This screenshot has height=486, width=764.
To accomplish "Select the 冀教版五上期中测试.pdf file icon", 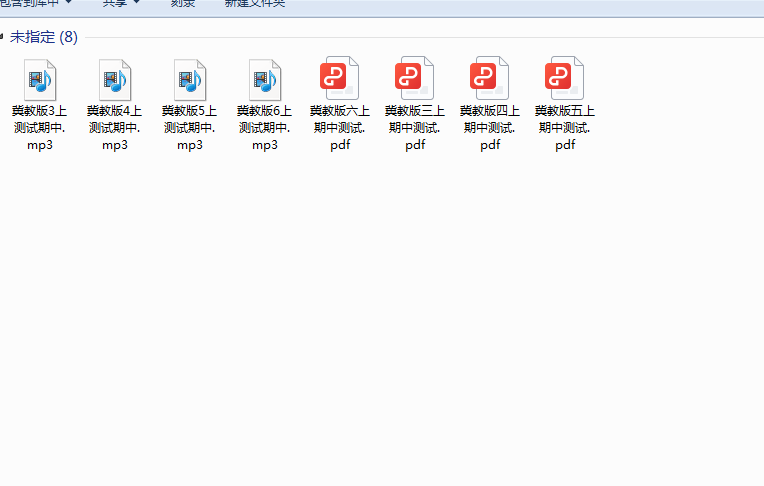I will click(x=565, y=78).
